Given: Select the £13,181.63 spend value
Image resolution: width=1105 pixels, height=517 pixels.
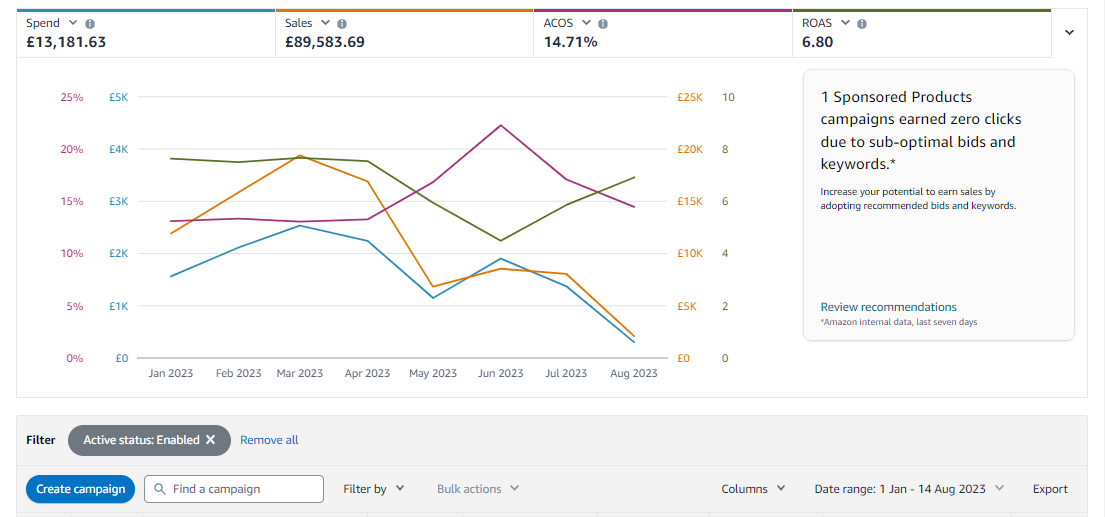Looking at the screenshot, I should tap(66, 42).
